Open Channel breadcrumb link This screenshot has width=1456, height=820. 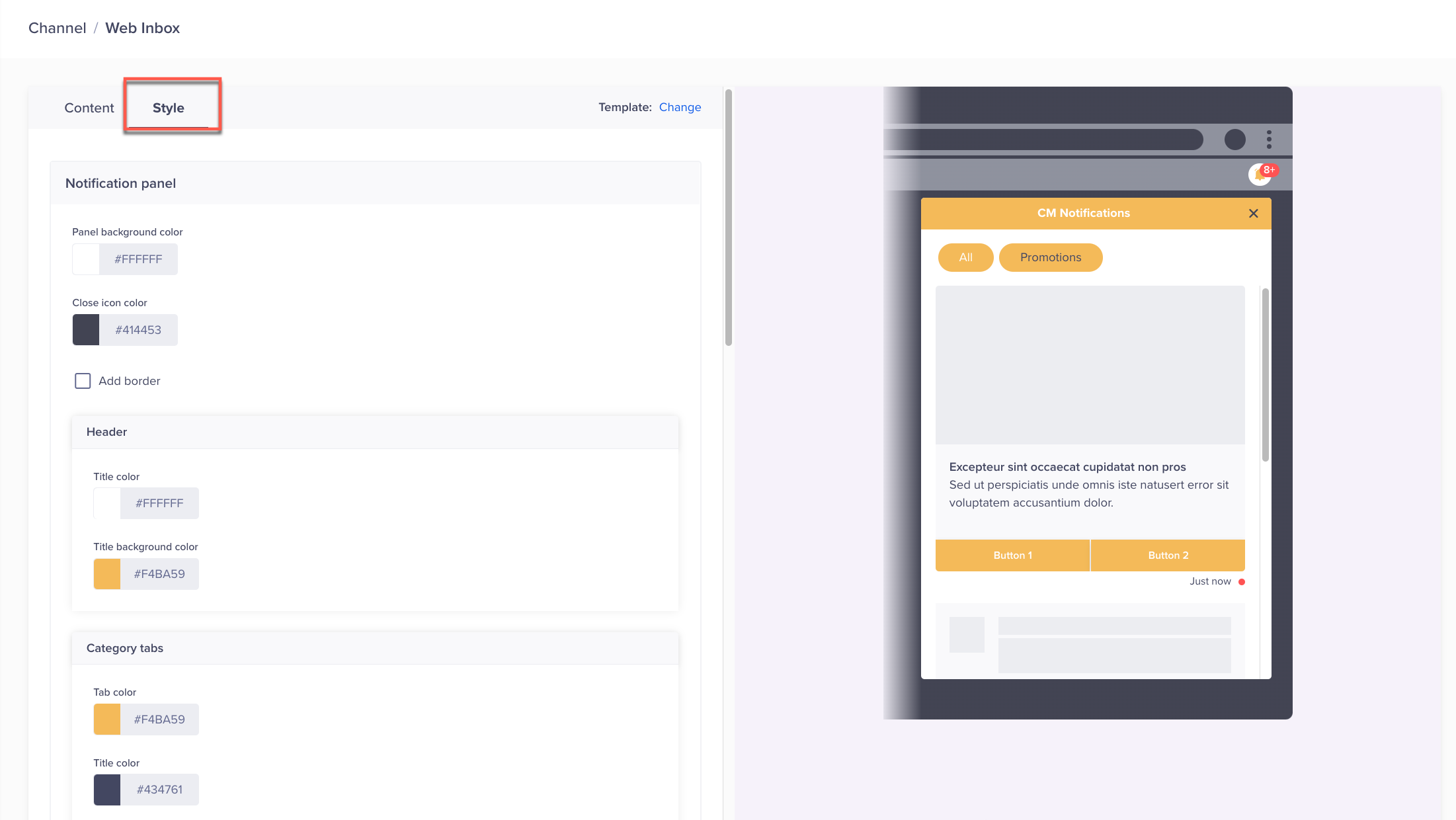pos(58,28)
